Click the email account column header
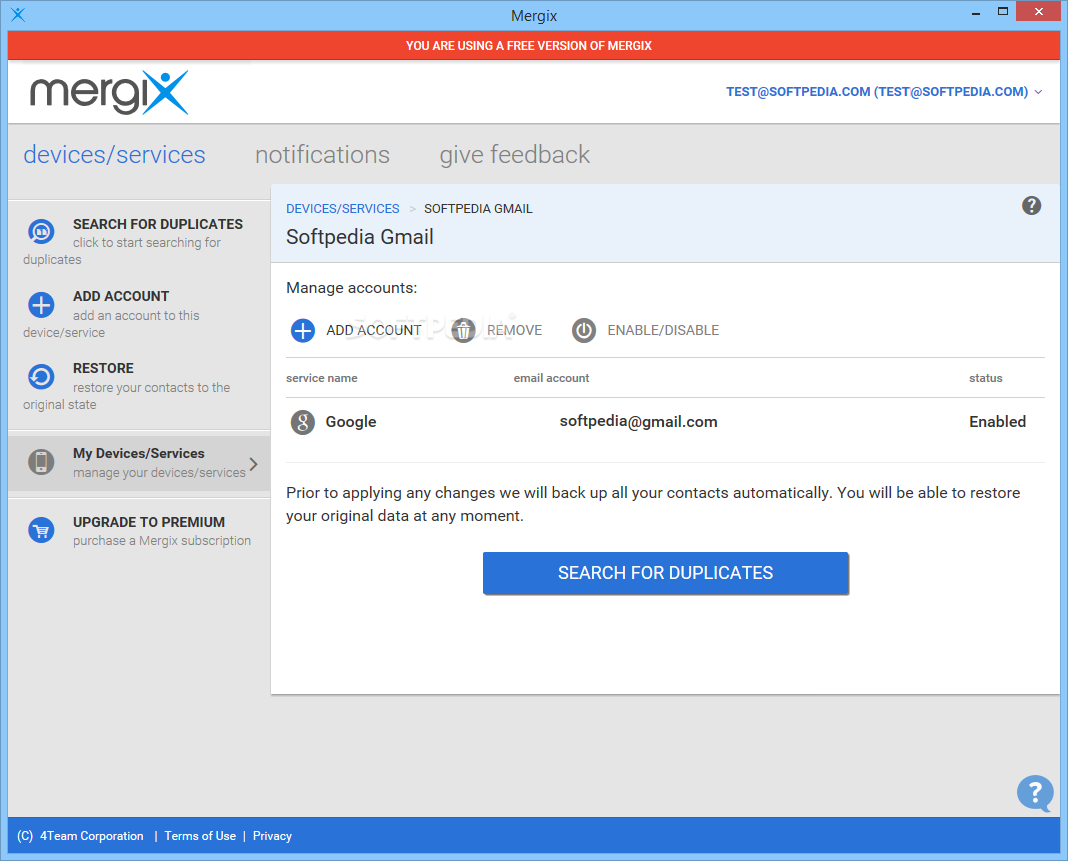 coord(551,378)
